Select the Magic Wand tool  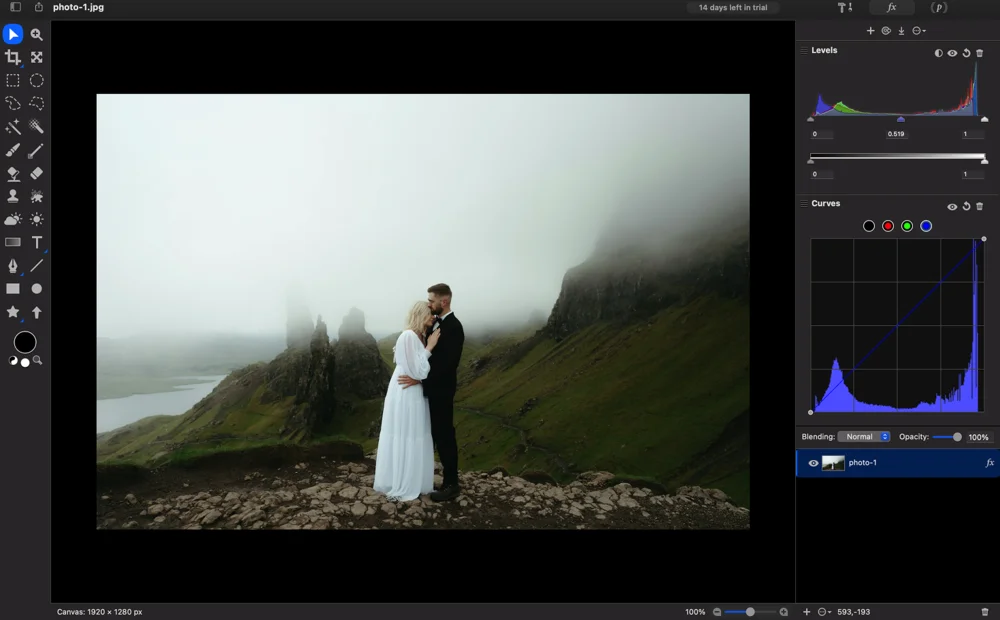click(13, 127)
